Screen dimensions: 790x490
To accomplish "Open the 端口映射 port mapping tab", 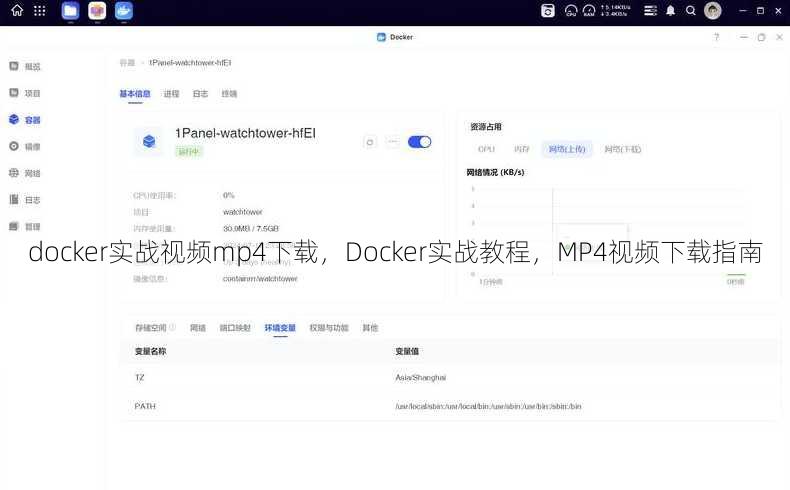I will pyautogui.click(x=235, y=328).
